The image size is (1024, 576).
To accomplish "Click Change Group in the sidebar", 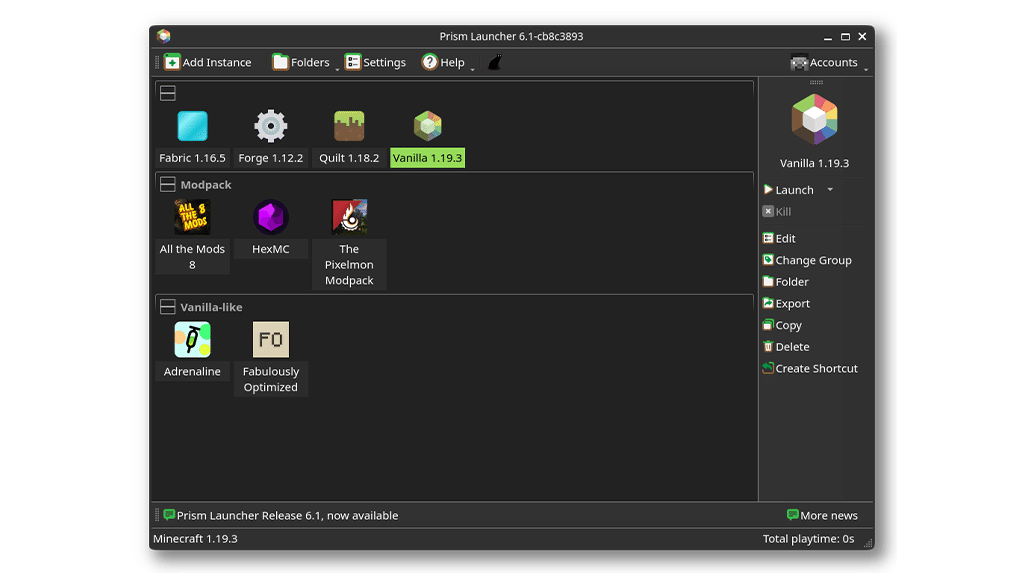I will pos(807,260).
